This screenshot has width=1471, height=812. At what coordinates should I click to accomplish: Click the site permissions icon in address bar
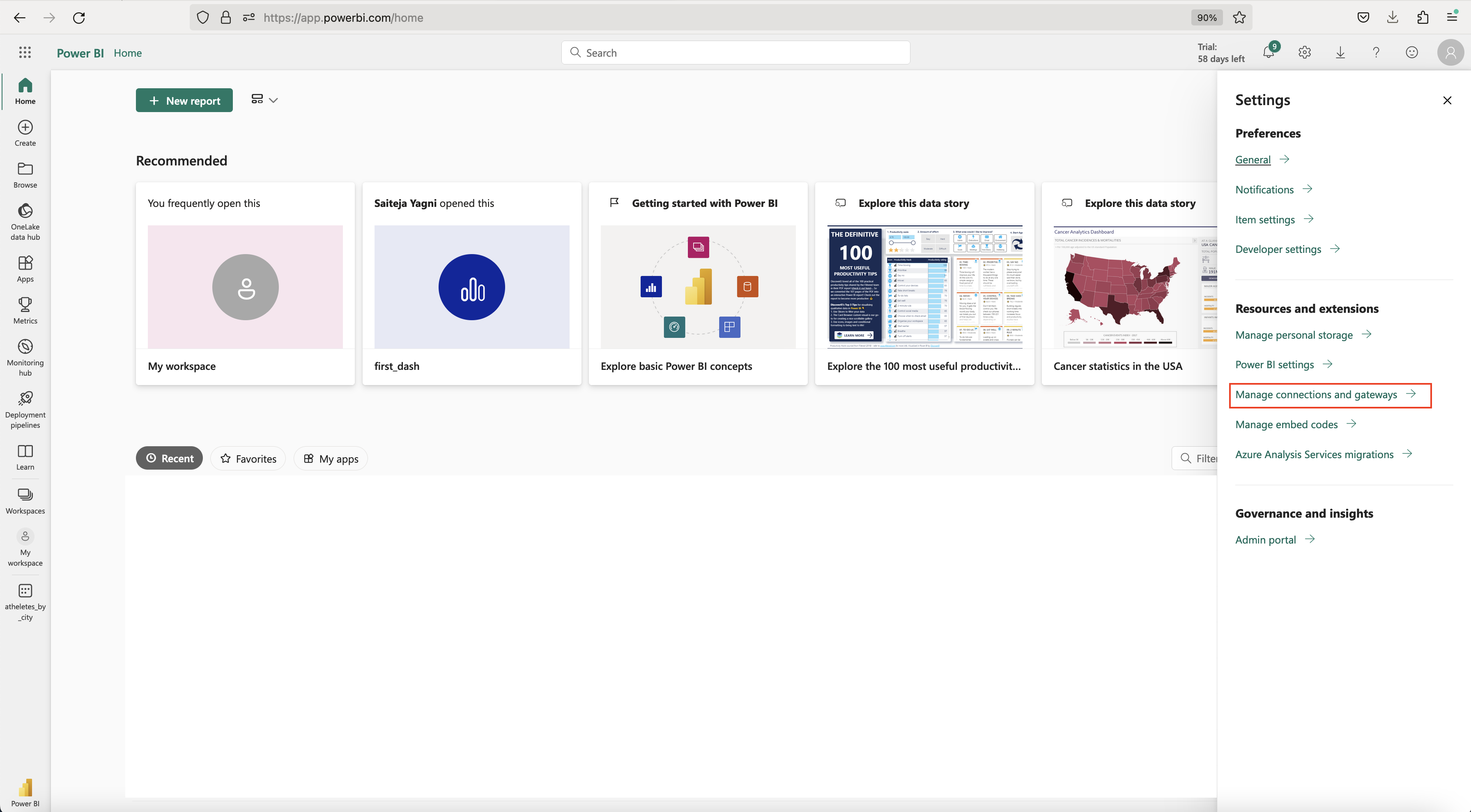click(x=248, y=18)
